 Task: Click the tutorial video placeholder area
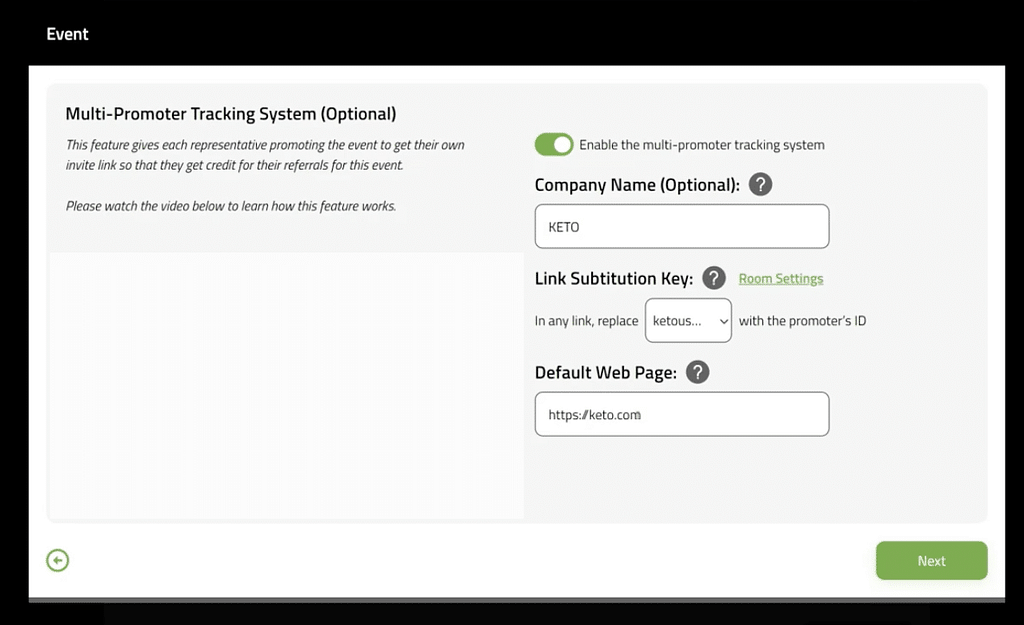click(286, 385)
